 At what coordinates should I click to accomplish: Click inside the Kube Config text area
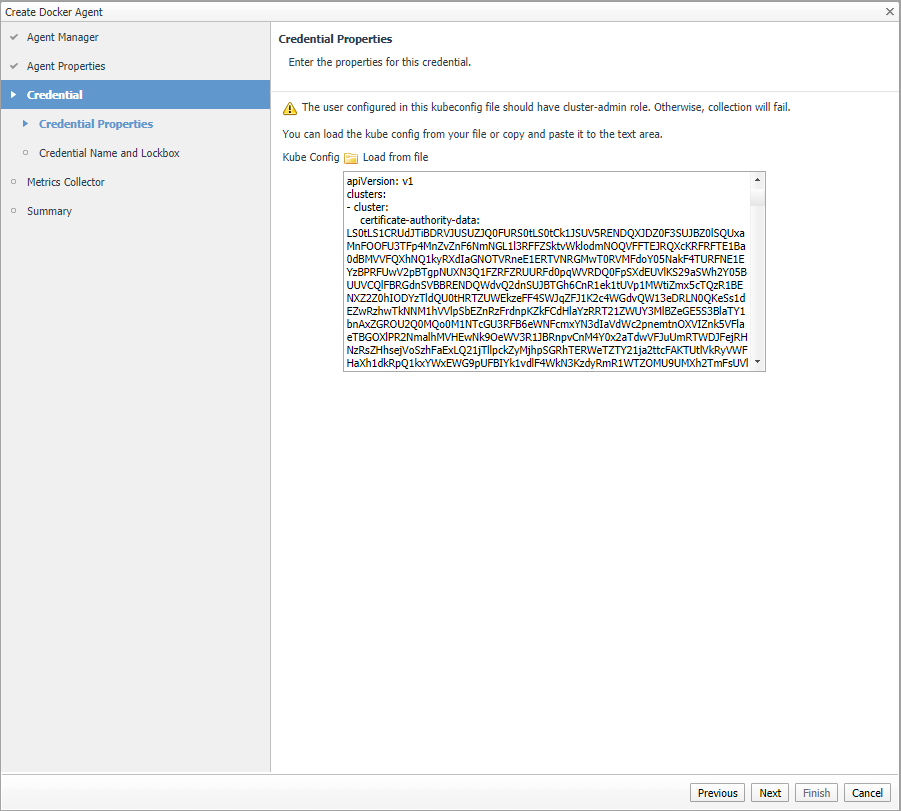[545, 271]
